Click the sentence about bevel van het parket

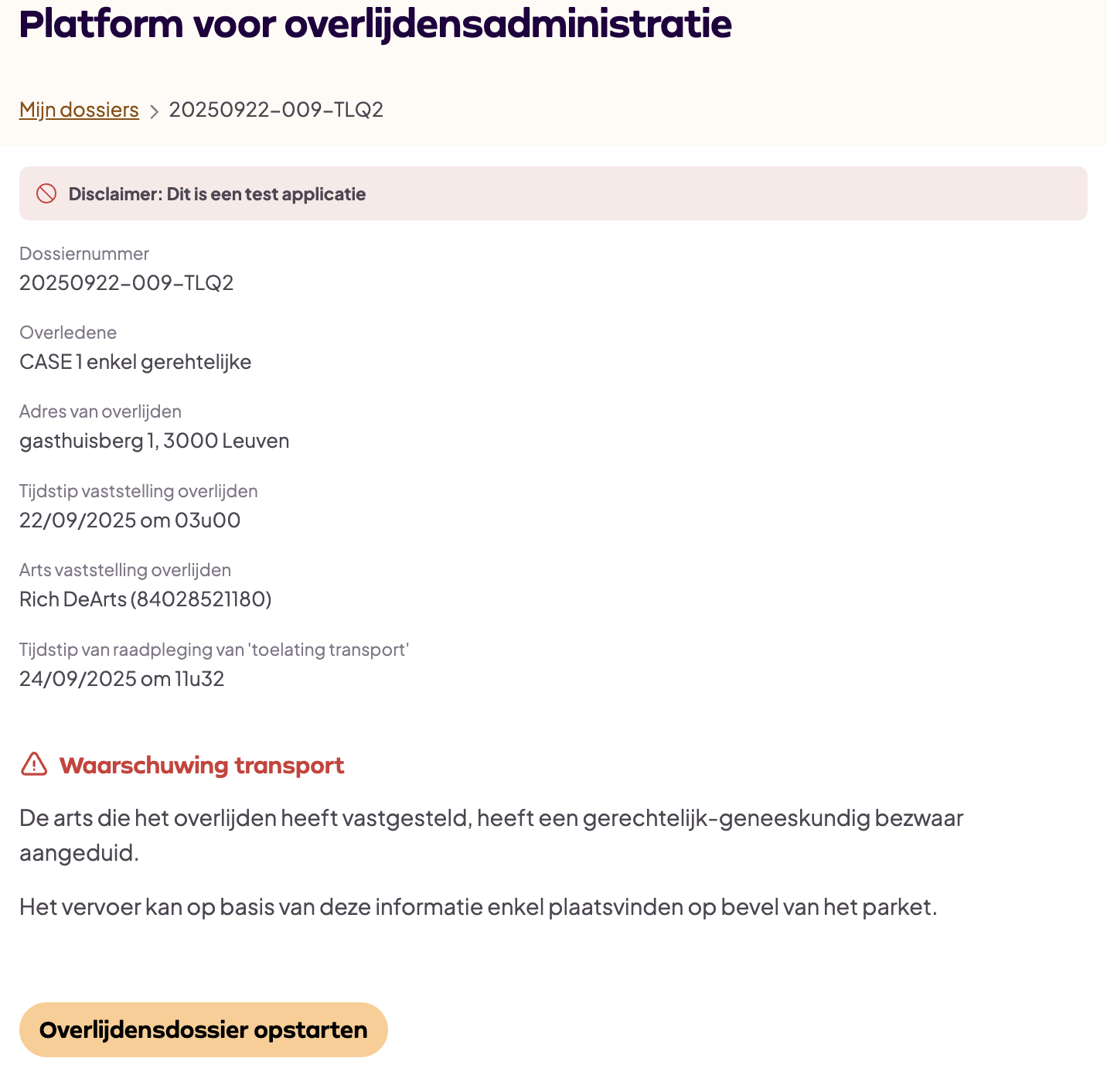[478, 906]
